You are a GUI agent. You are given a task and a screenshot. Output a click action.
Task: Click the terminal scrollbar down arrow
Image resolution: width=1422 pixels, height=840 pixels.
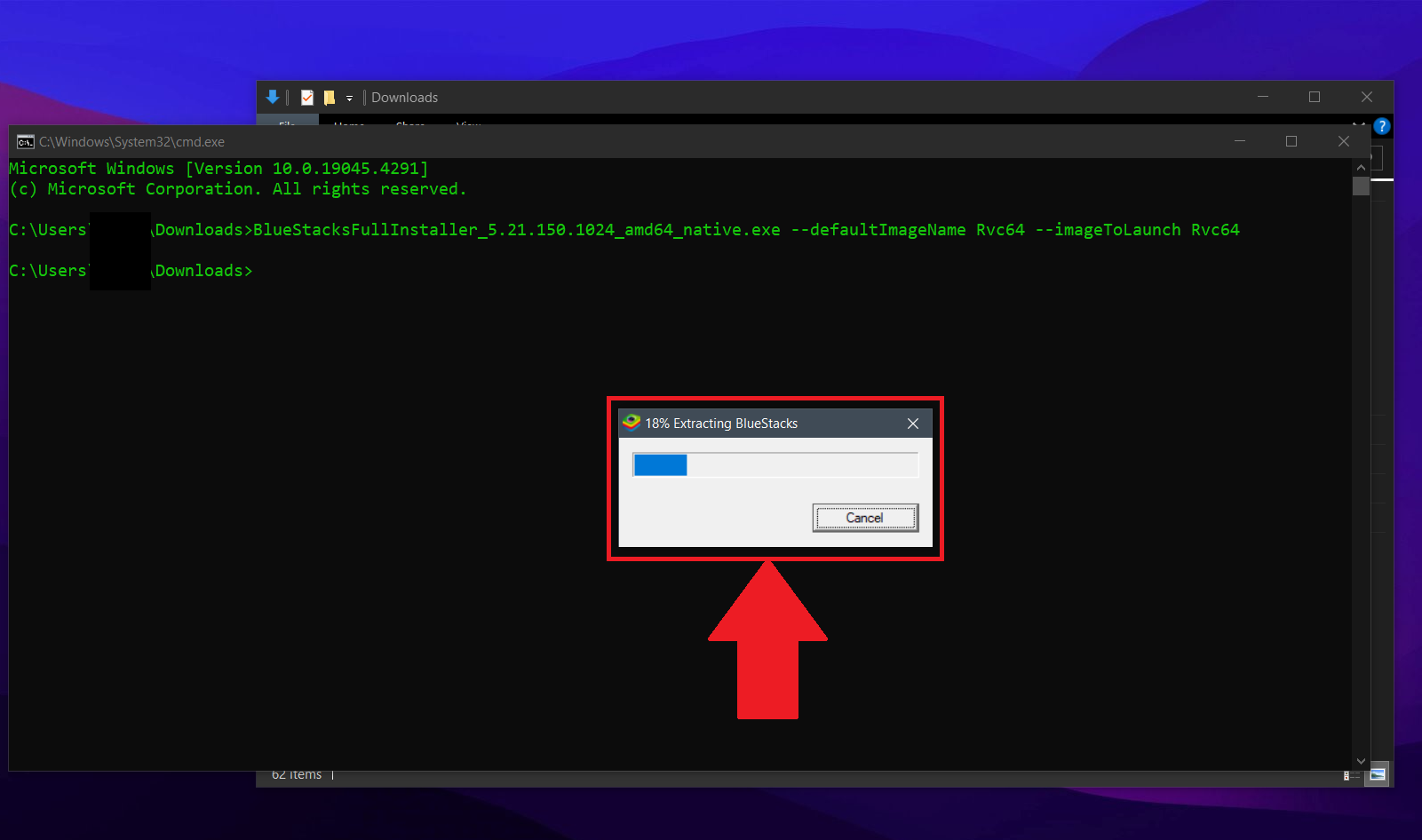point(1361,761)
